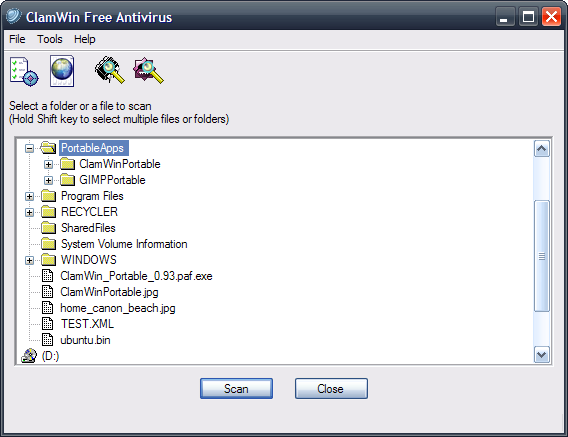Viewport: 568px width, 437px height.
Task: Click the Update Virus Database globe icon
Action: coord(62,71)
